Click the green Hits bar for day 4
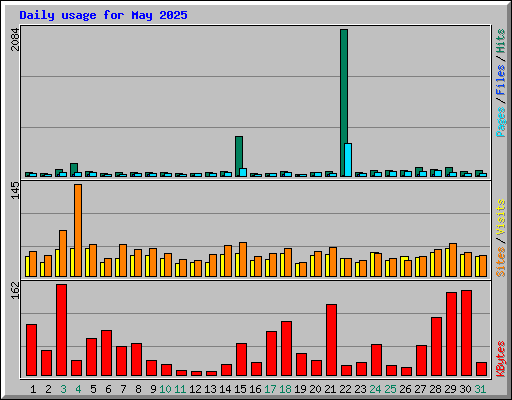The image size is (512, 400). 74,170
